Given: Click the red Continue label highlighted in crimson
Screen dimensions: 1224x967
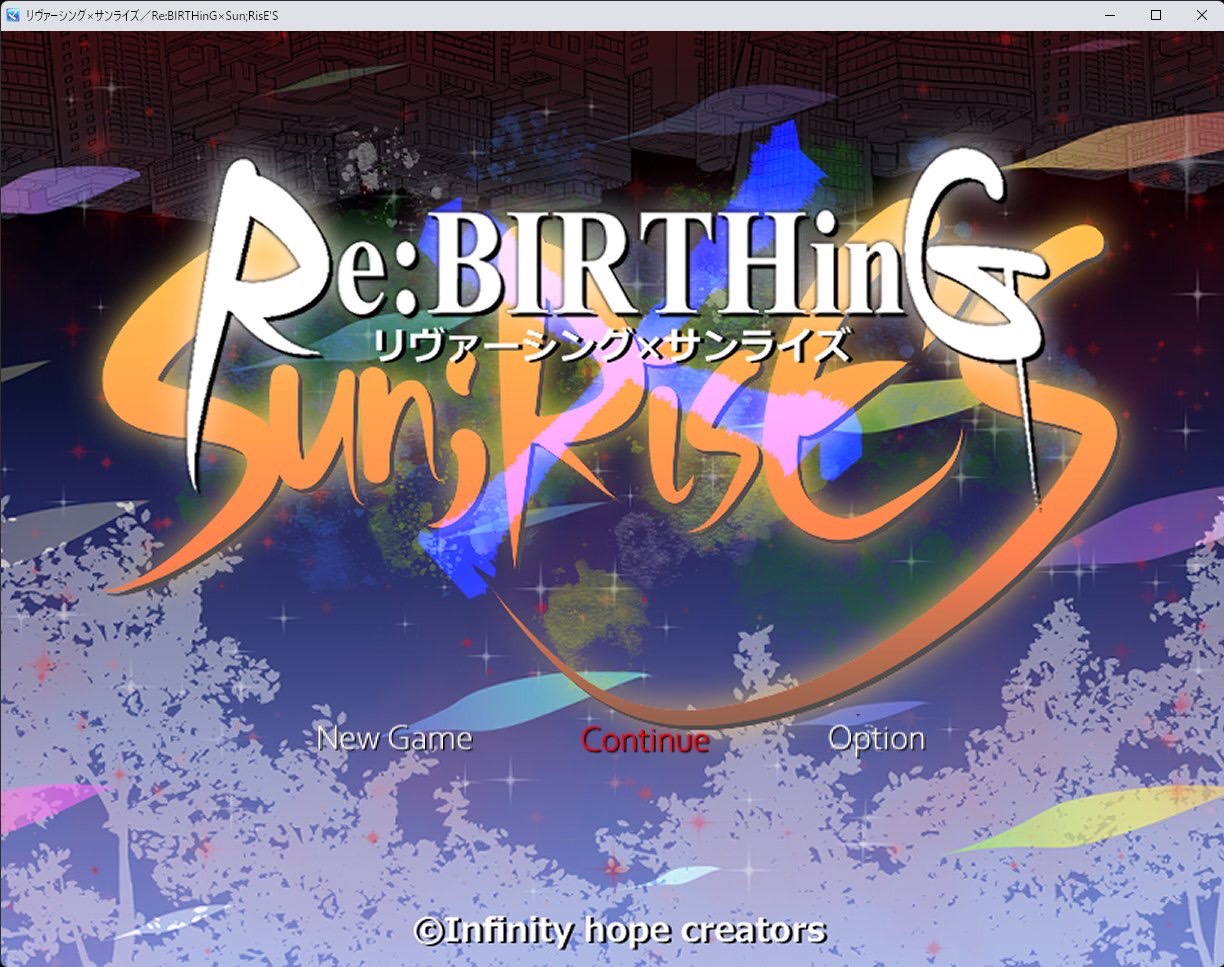Looking at the screenshot, I should point(644,740).
